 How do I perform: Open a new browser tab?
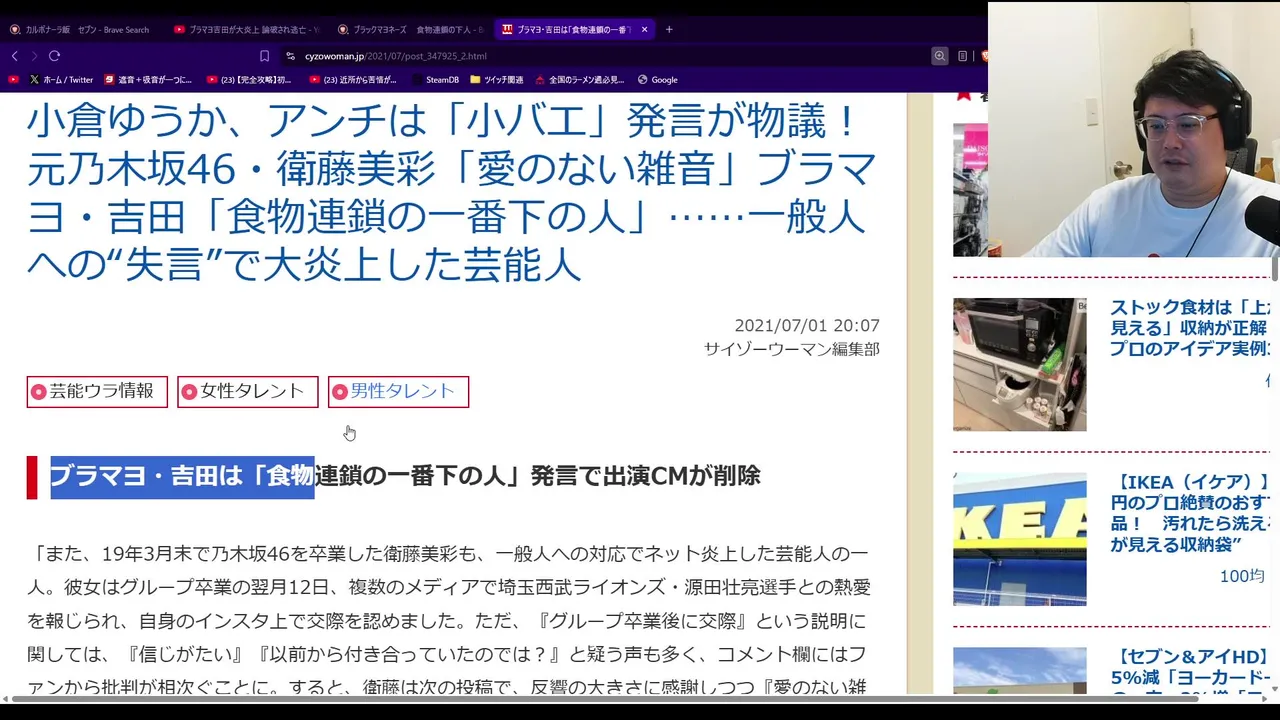coord(669,29)
